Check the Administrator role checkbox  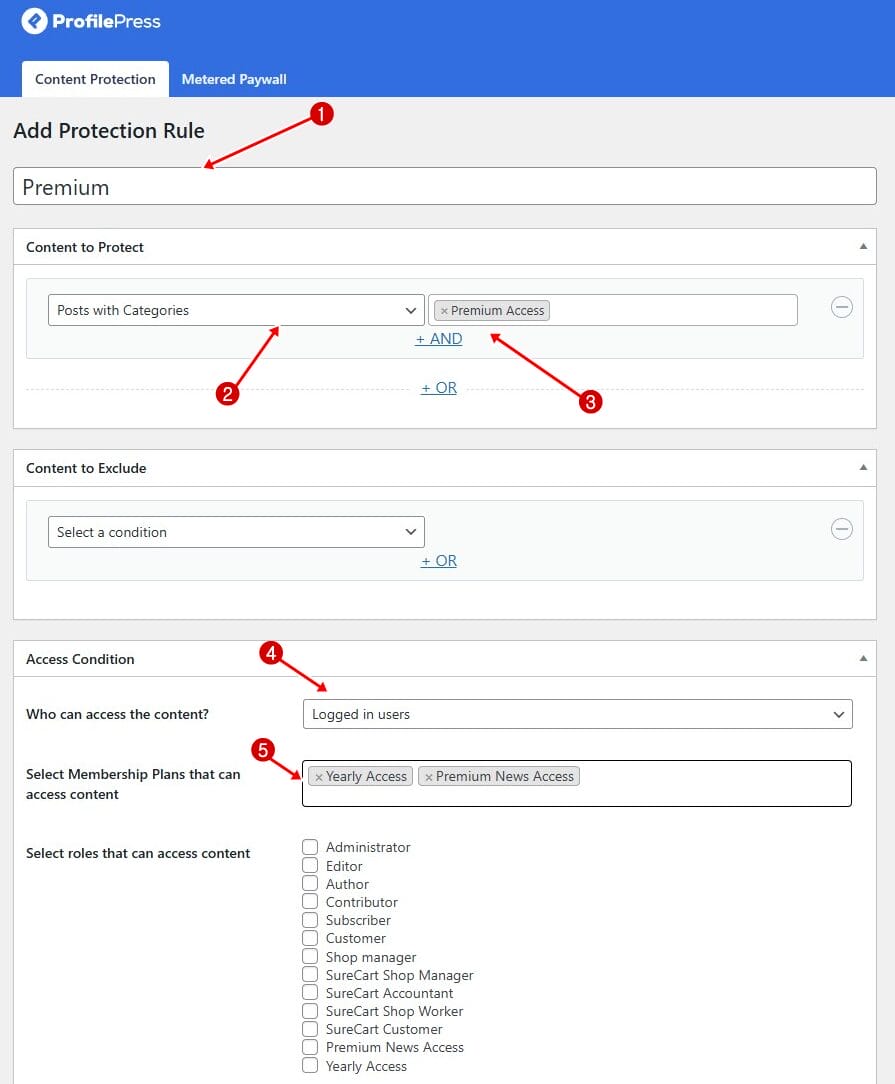[x=310, y=847]
